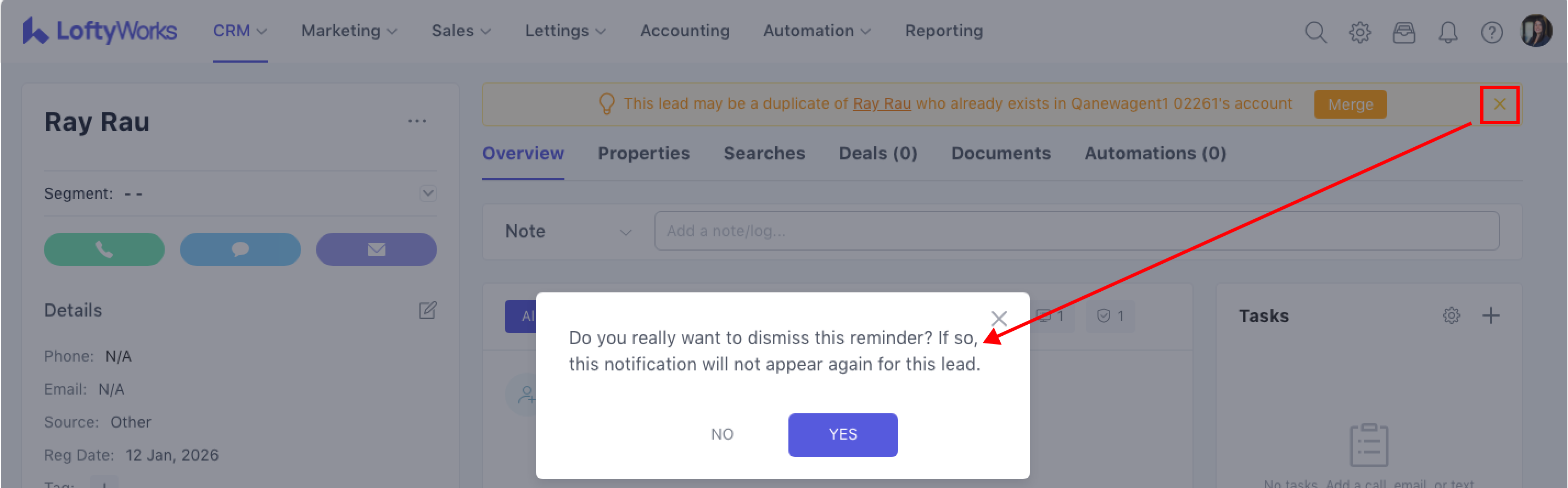Click the search magnifier icon in header
This screenshot has width=1568, height=488.
tap(1315, 32)
